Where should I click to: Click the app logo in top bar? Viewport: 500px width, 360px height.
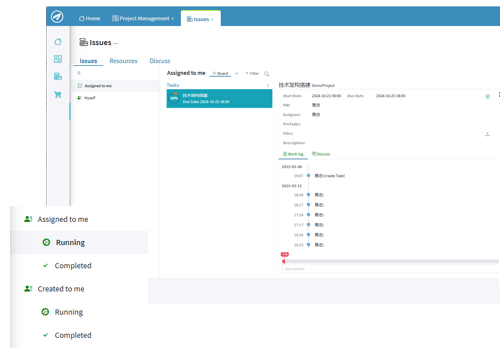click(57, 17)
